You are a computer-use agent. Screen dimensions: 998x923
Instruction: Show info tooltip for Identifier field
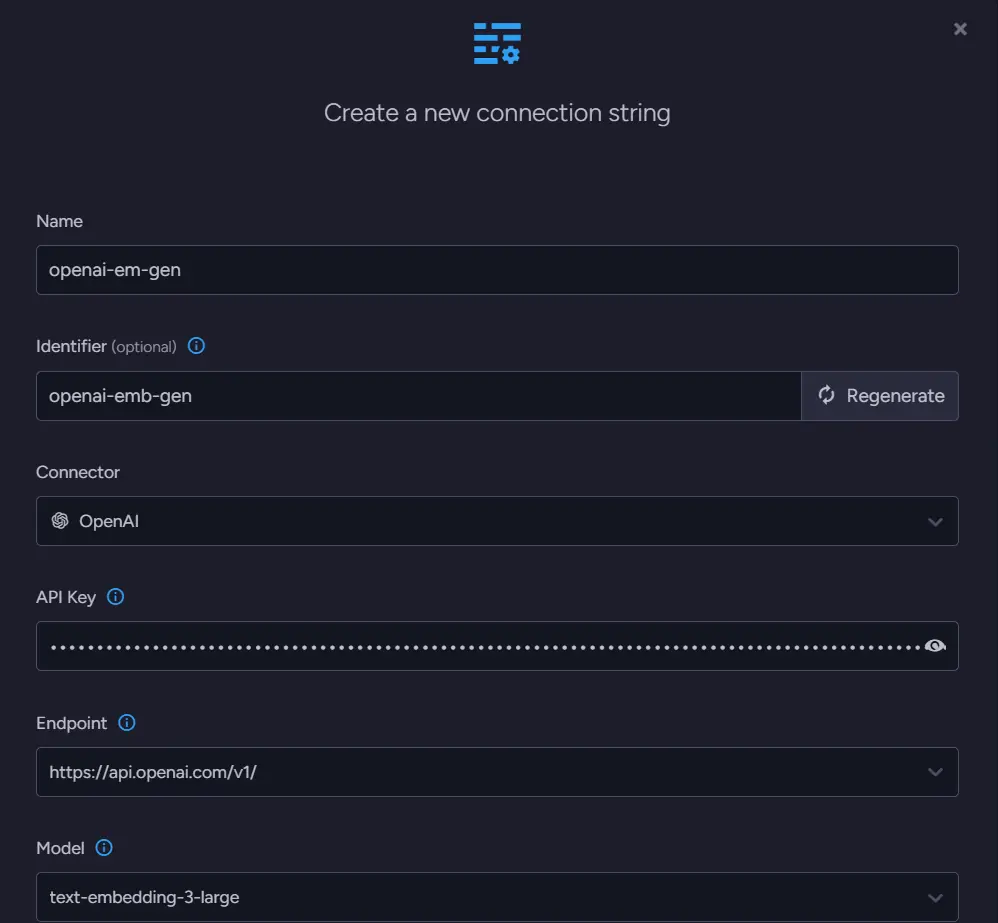click(197, 346)
